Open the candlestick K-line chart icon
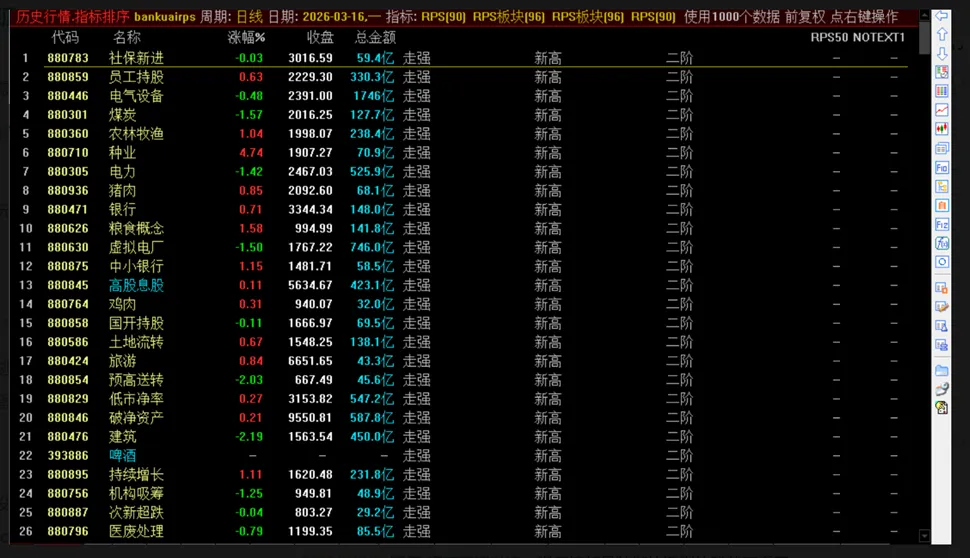The height and width of the screenshot is (558, 970). [942, 129]
